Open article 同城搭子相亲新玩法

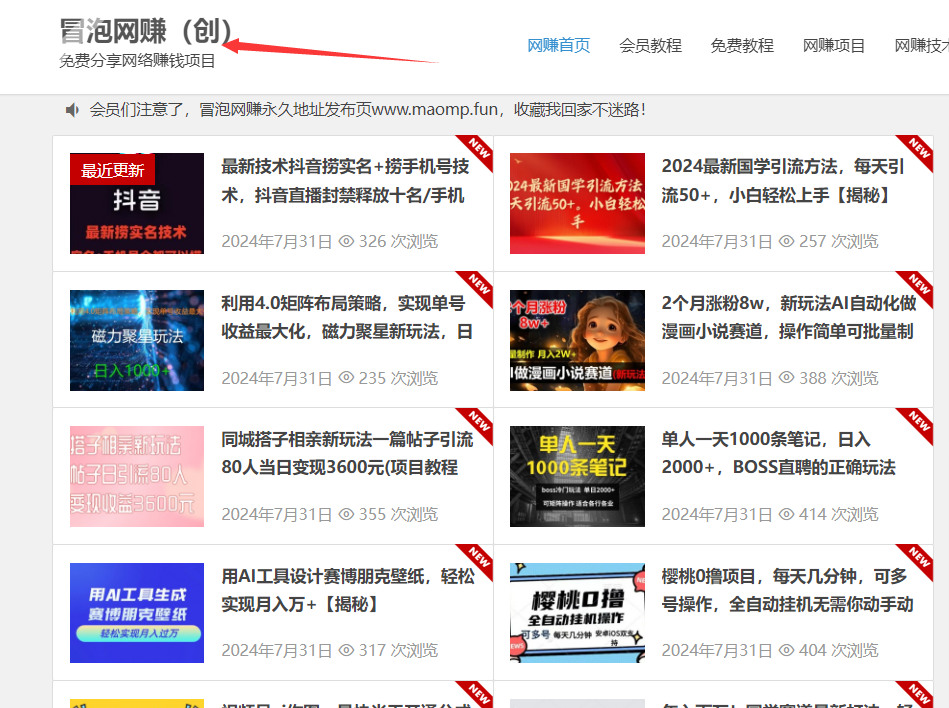(x=346, y=453)
